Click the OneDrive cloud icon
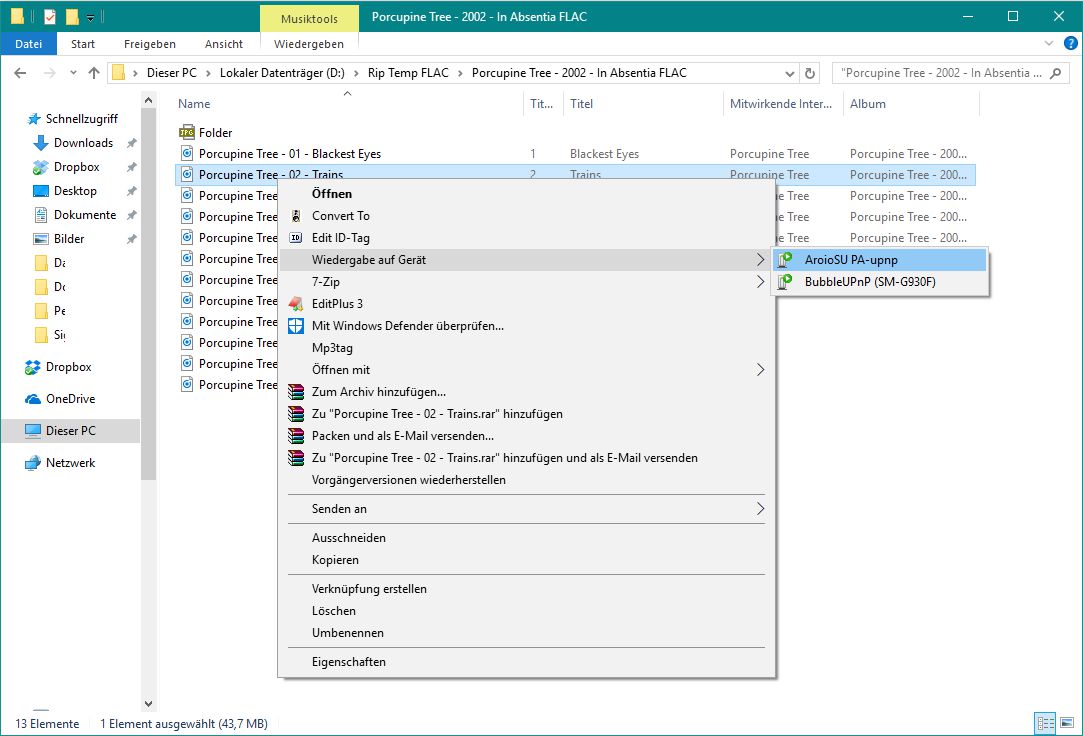 pos(32,399)
